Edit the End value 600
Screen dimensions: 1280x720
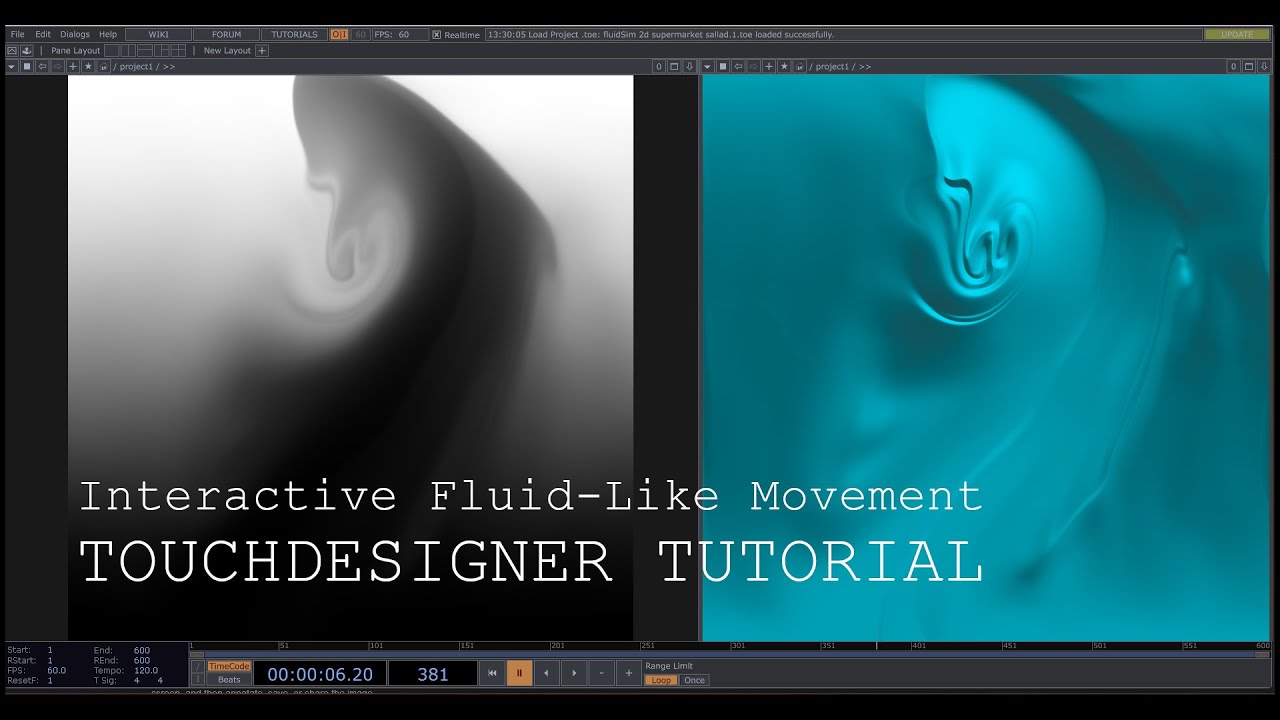click(x=142, y=650)
